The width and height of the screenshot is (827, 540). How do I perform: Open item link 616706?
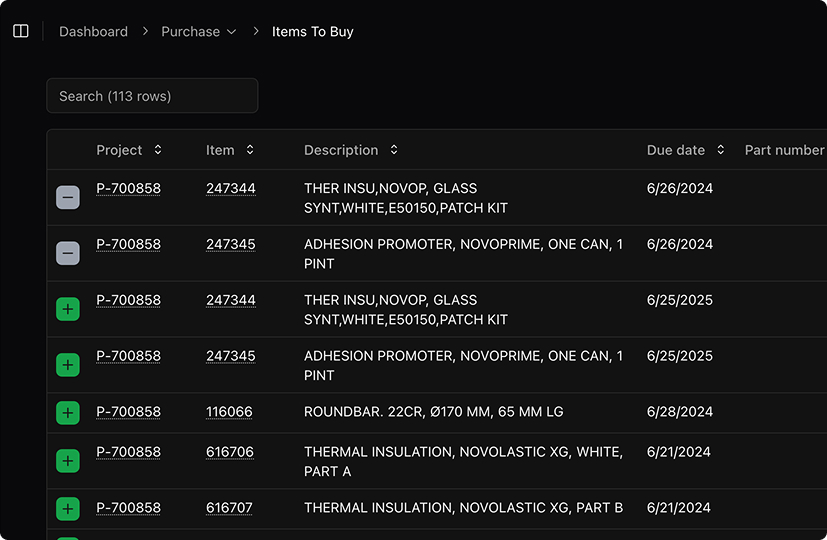229,452
